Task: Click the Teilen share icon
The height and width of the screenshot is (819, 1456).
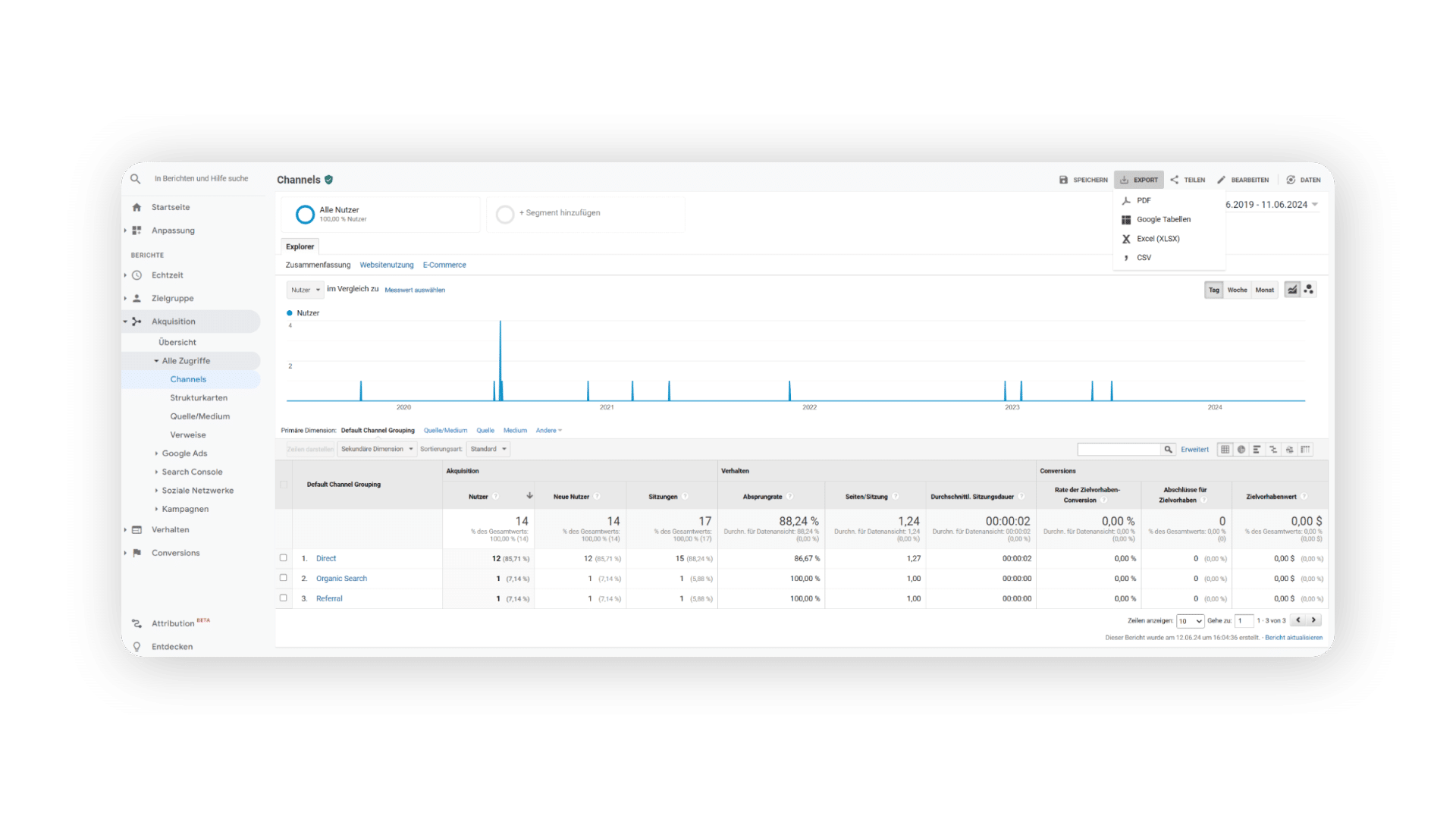Action: tap(1174, 180)
